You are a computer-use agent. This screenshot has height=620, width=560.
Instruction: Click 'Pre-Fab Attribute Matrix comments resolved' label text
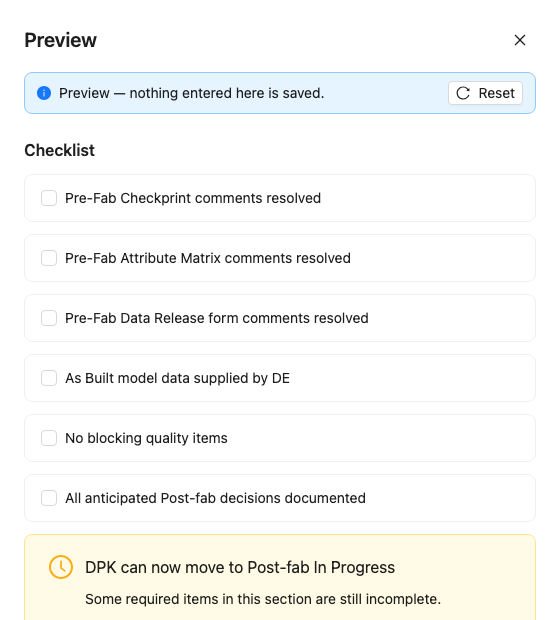(x=208, y=258)
